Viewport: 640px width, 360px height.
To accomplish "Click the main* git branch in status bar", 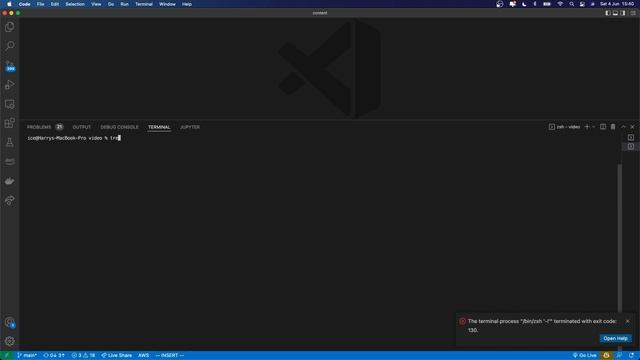I will [x=27, y=356].
